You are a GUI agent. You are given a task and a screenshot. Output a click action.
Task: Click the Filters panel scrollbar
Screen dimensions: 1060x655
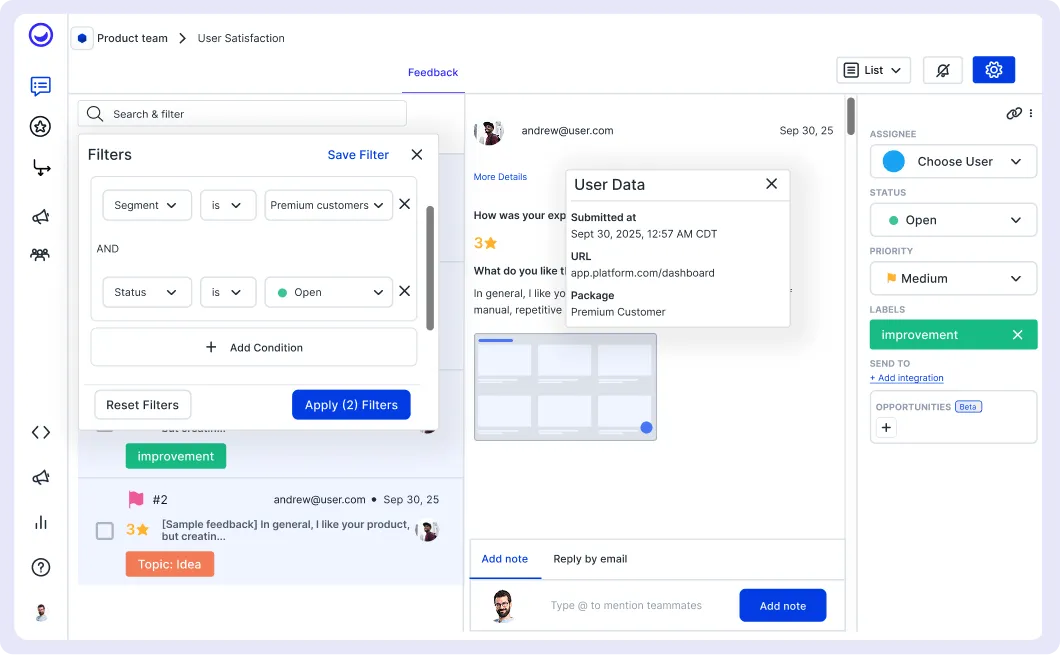[x=430, y=268]
